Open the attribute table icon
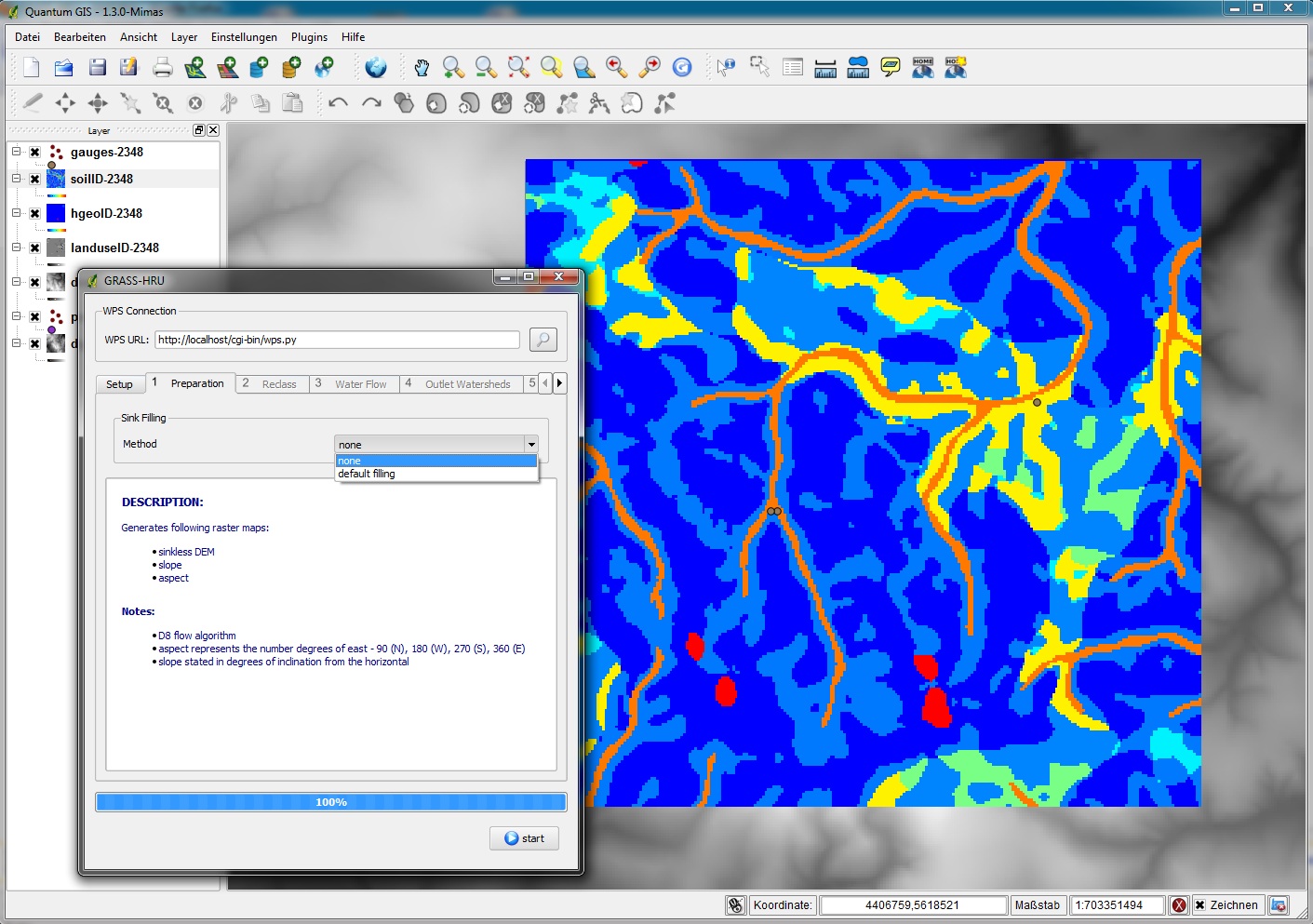Viewport: 1313px width, 924px height. (x=793, y=67)
